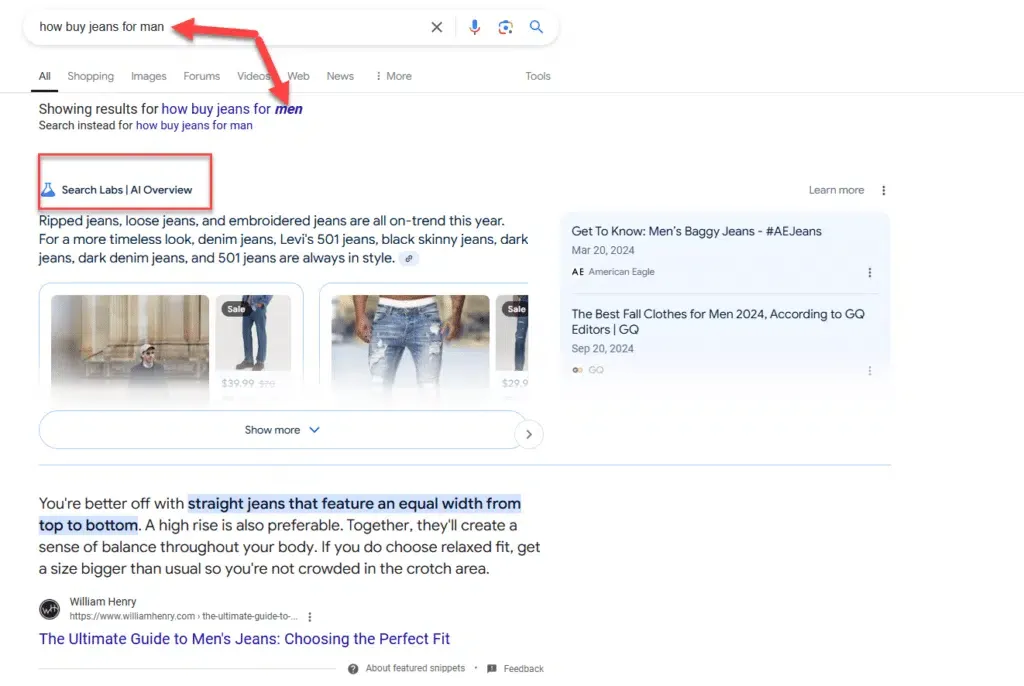
Task: Open Google Lens image search icon
Action: [505, 27]
